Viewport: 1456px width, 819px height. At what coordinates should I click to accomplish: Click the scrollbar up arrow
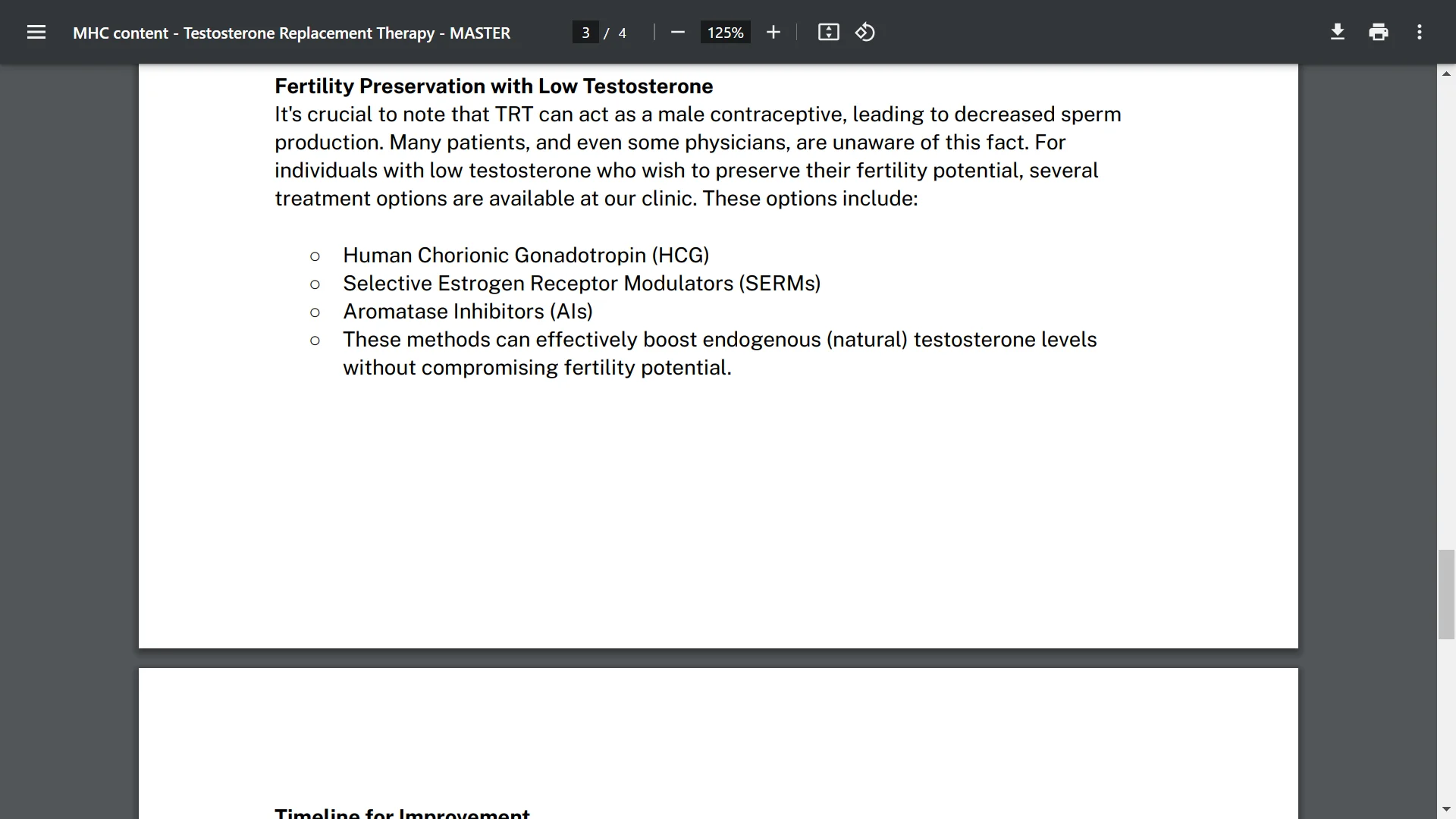1446,74
